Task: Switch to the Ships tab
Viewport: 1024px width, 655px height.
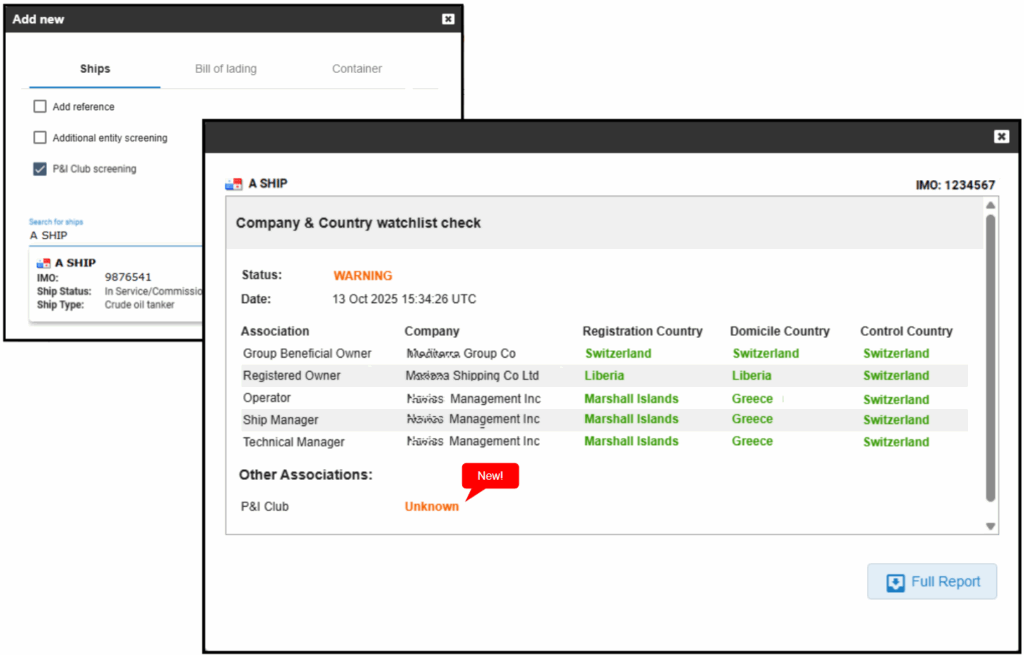Action: click(95, 69)
